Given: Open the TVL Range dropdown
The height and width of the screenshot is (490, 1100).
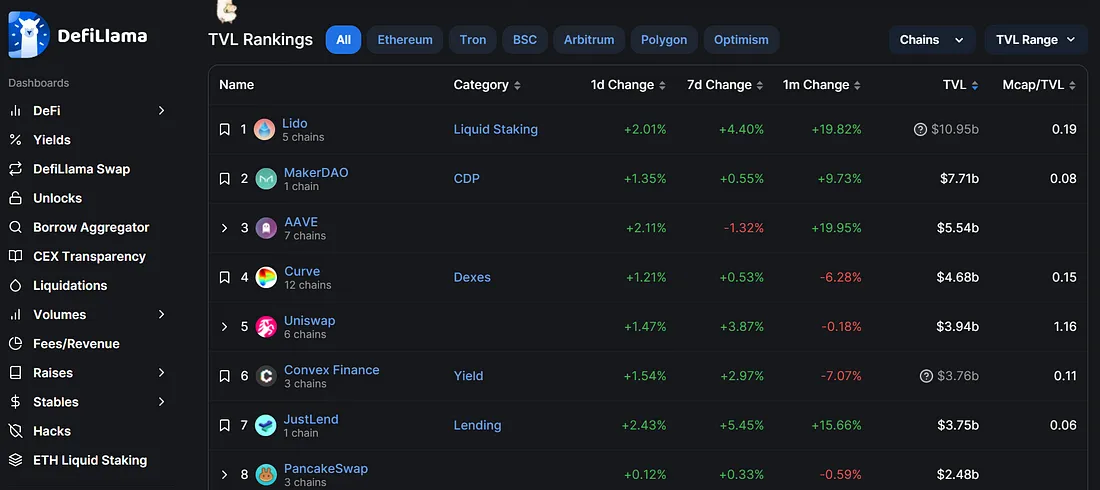Looking at the screenshot, I should click(1035, 40).
